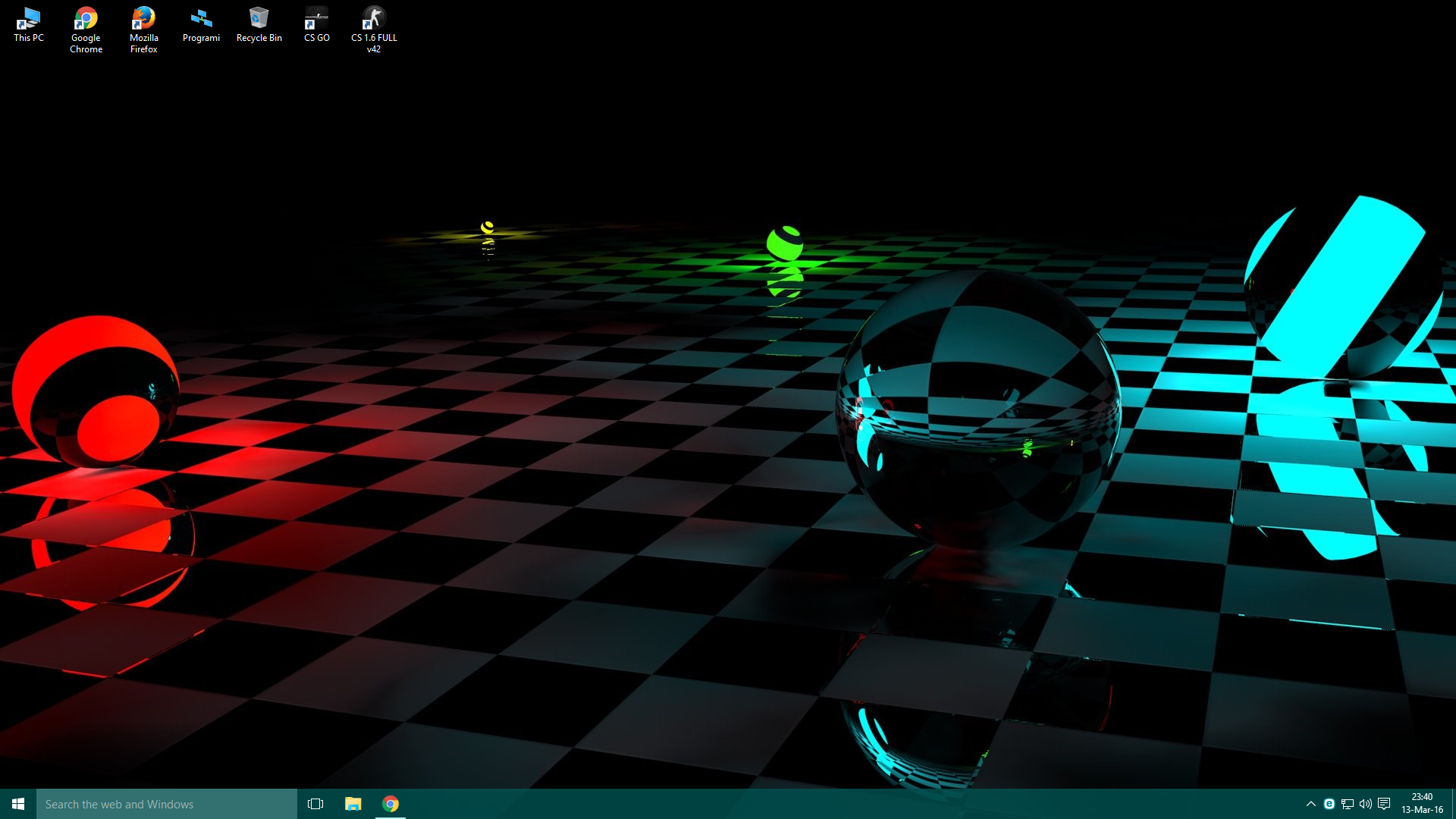Image resolution: width=1456 pixels, height=819 pixels.
Task: Open the network status tray icon
Action: [x=1348, y=804]
